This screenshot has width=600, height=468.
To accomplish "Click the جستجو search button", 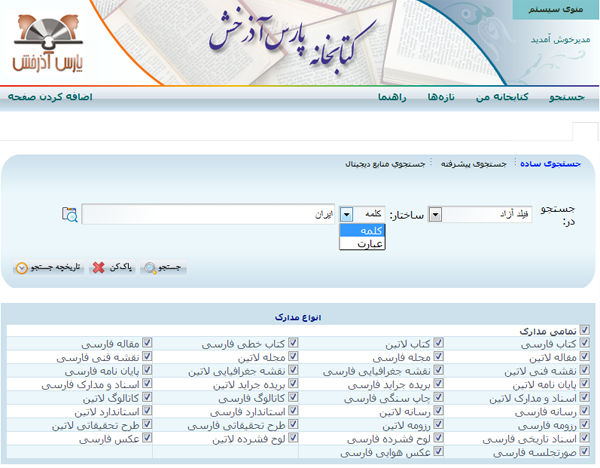I will click(163, 267).
